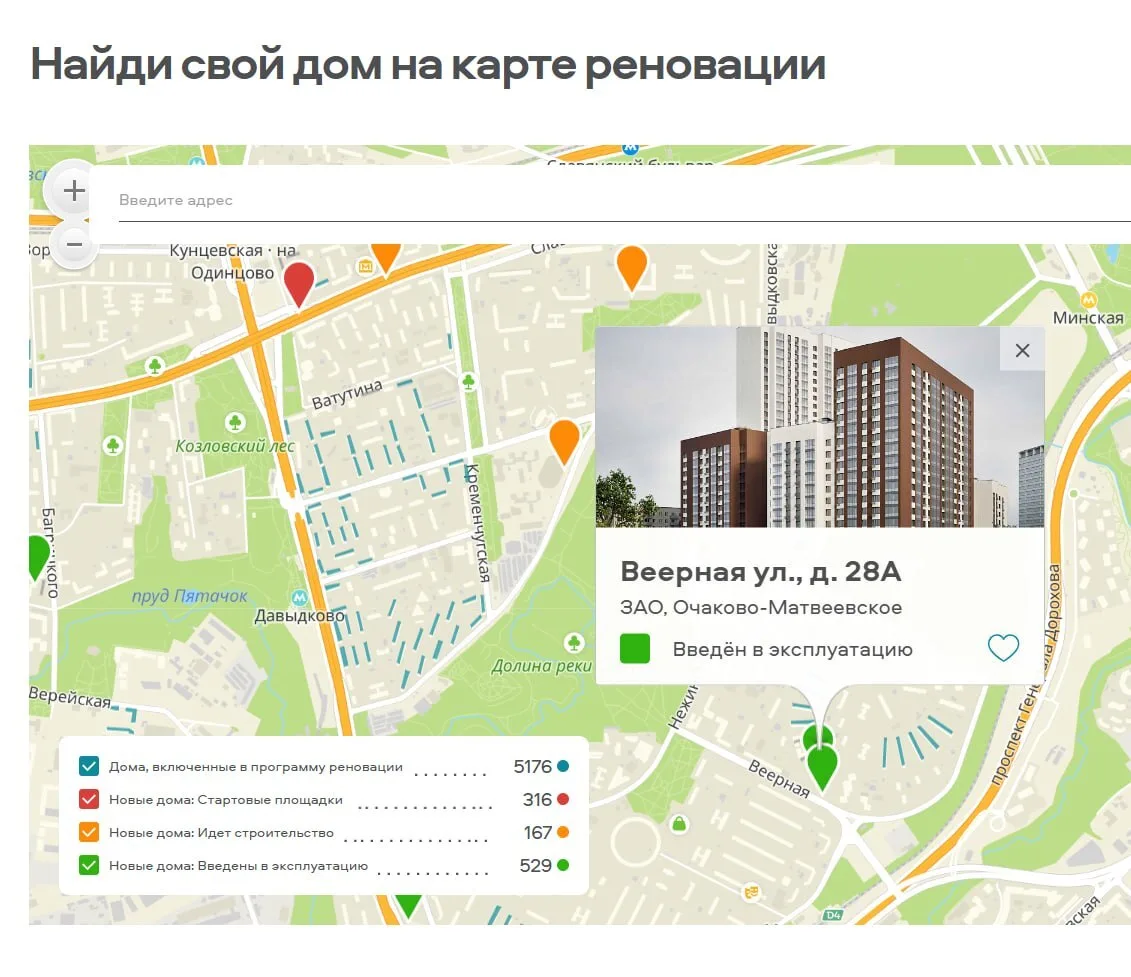
Task: Click the count '167' in legend
Action: click(x=538, y=833)
